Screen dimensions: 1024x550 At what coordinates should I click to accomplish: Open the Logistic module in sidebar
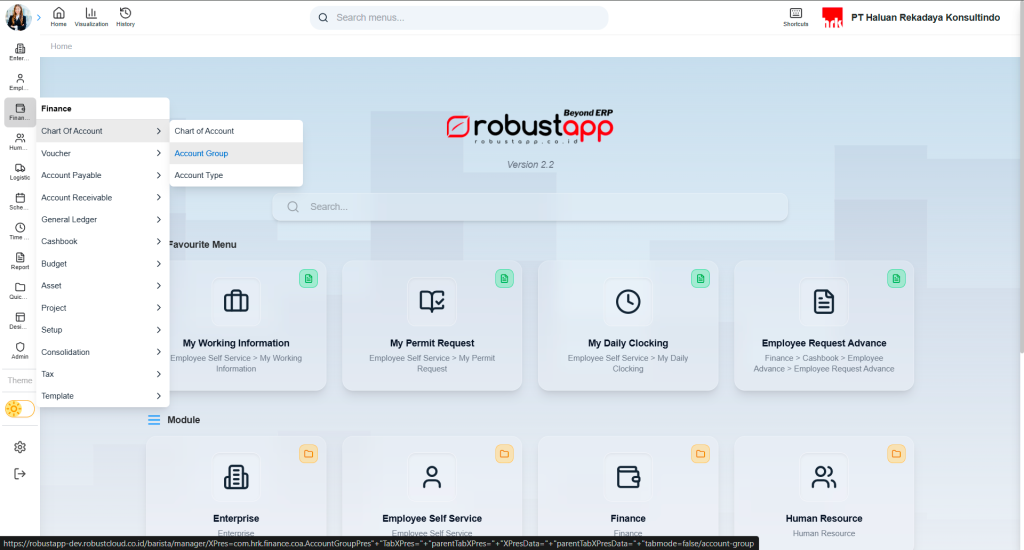pyautogui.click(x=20, y=171)
